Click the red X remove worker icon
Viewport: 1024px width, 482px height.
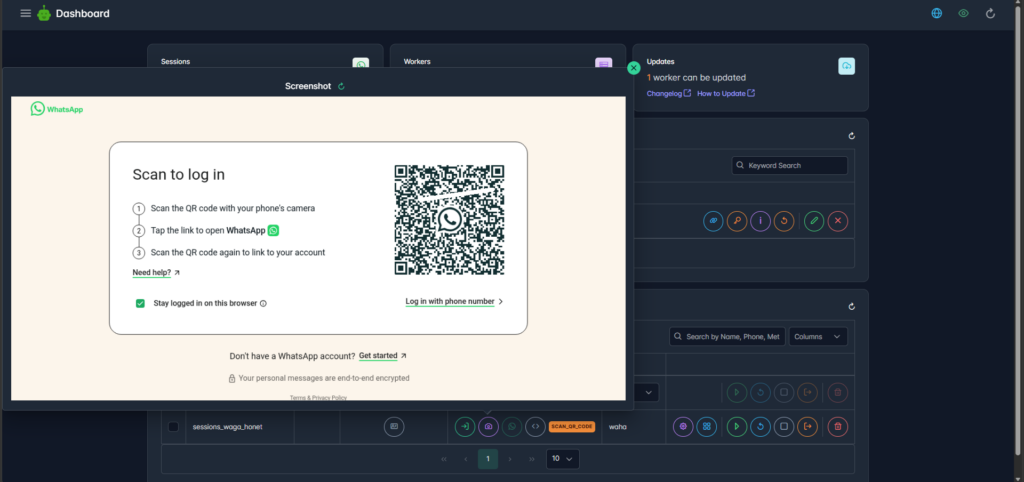pos(837,221)
